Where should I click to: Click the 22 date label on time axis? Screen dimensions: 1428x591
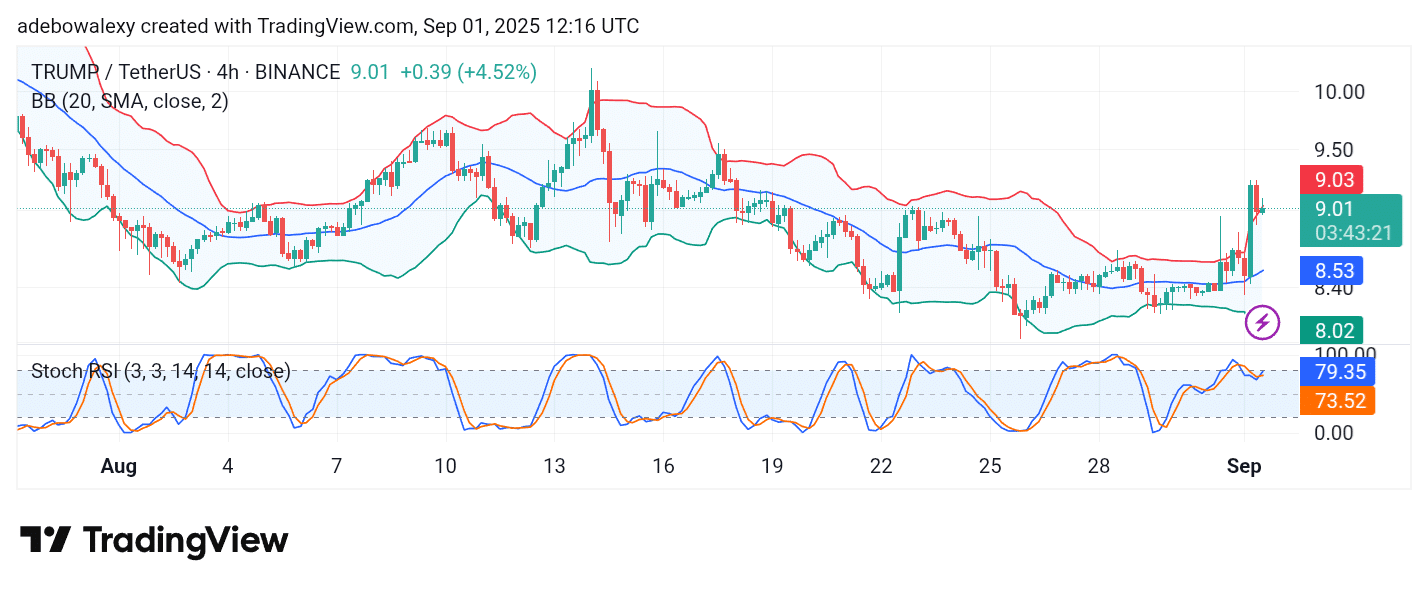pos(881,466)
